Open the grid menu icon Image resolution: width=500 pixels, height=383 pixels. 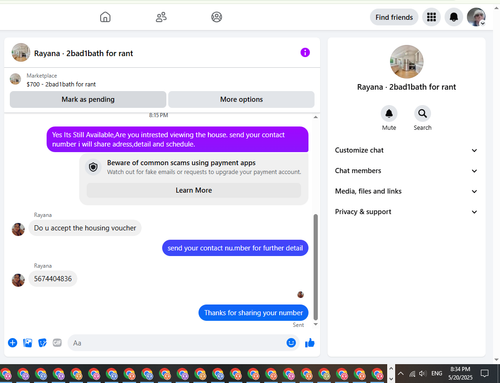[x=431, y=17]
